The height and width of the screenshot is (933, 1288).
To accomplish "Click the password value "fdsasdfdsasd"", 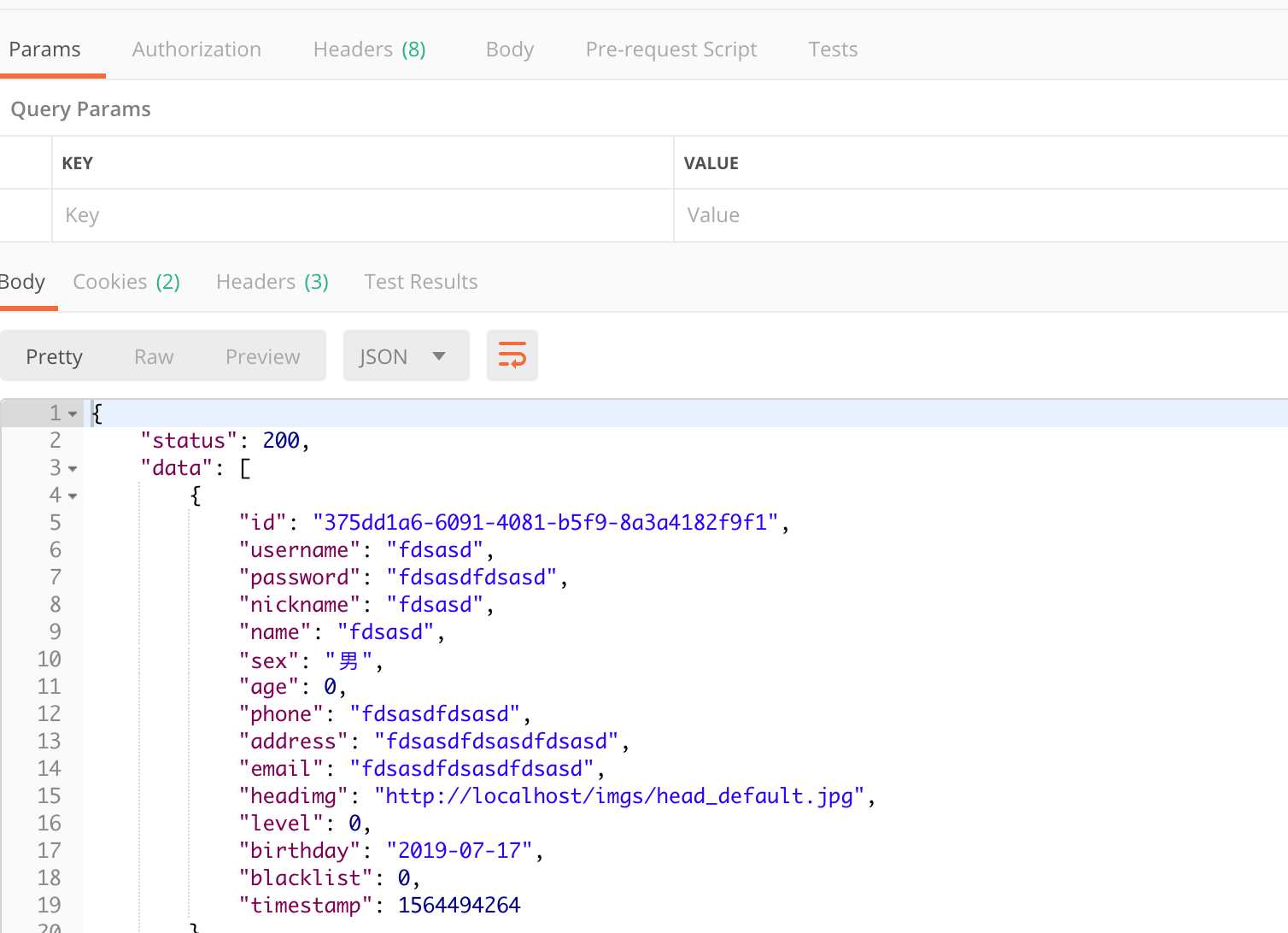I will pyautogui.click(x=471, y=578).
